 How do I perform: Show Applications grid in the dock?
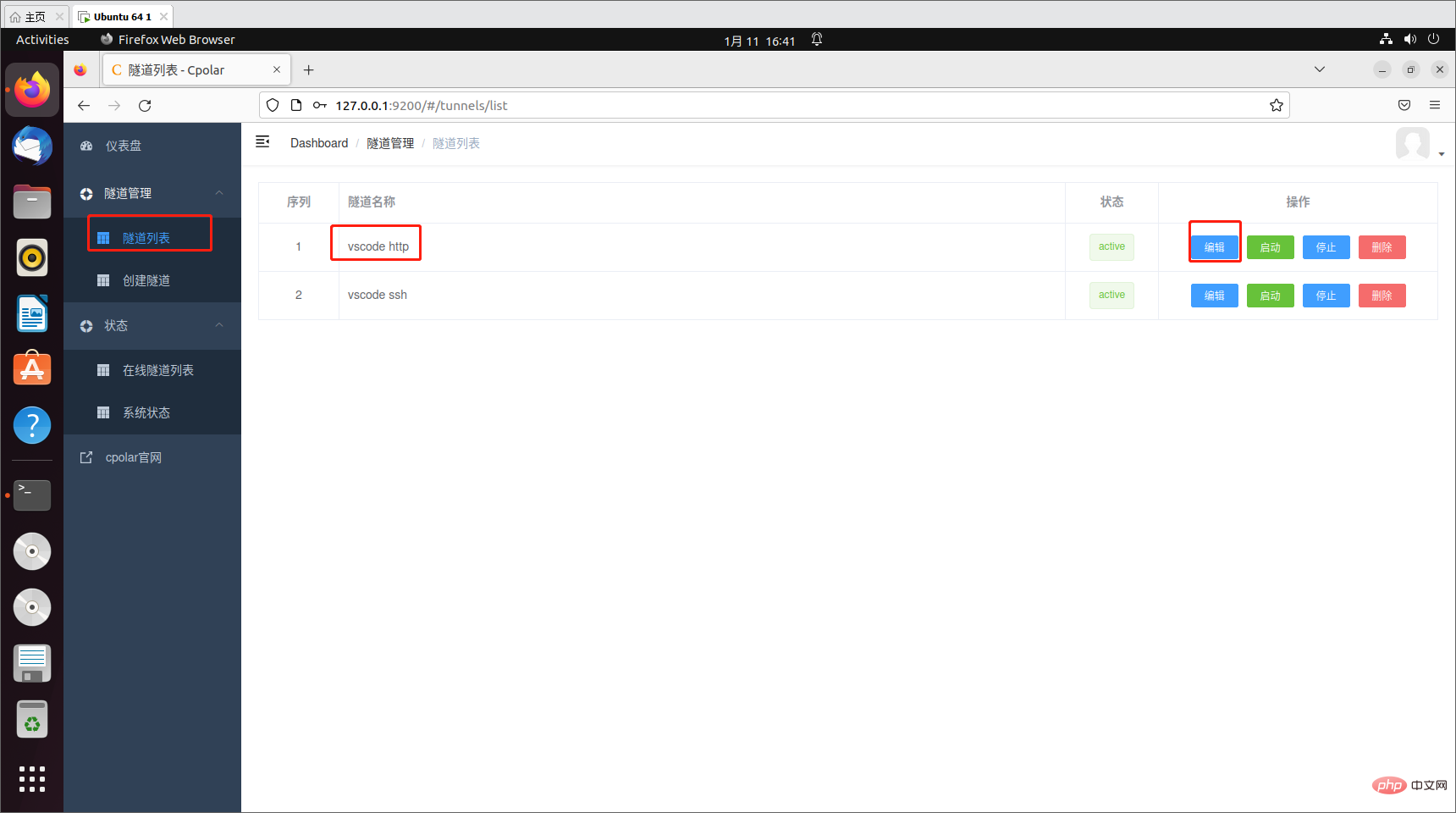coord(32,779)
